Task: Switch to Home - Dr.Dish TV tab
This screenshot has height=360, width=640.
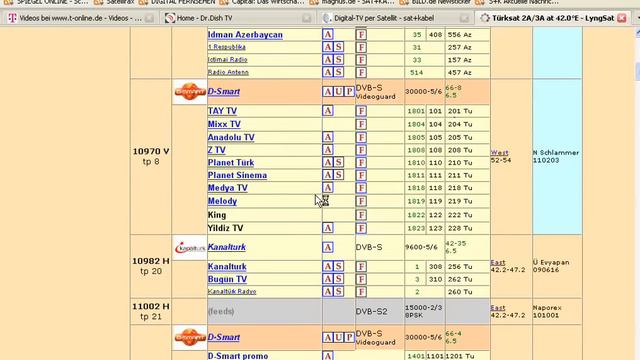Action: coord(237,18)
